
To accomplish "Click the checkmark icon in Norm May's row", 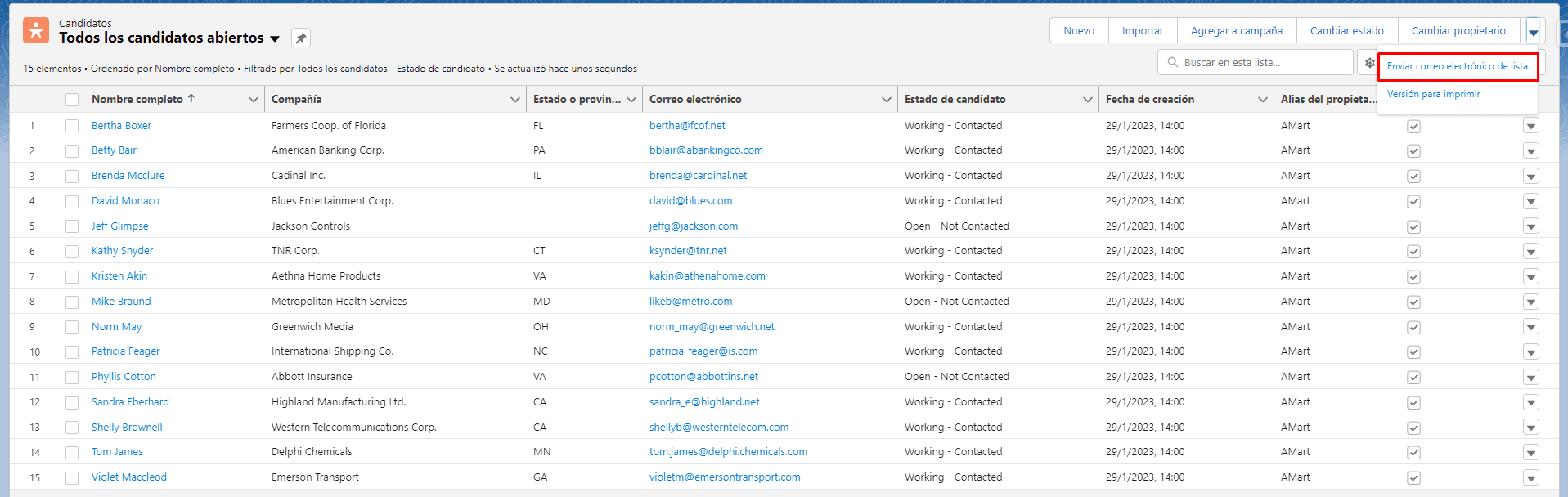I will tap(1413, 328).
